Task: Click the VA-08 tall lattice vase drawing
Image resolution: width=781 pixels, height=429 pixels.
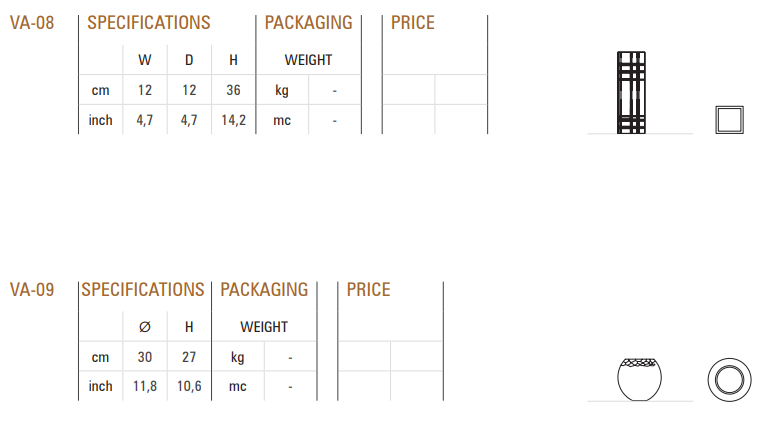Action: coord(631,92)
